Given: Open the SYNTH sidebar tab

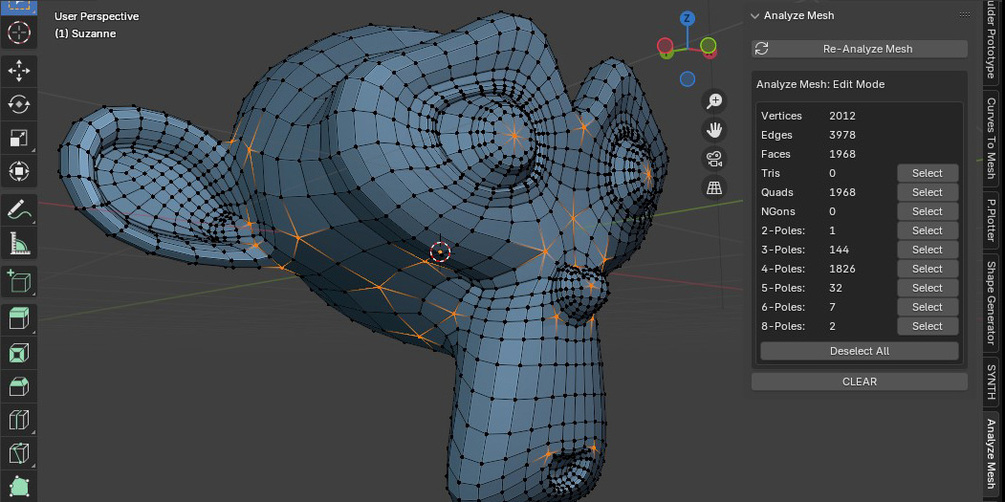Looking at the screenshot, I should click(x=991, y=380).
